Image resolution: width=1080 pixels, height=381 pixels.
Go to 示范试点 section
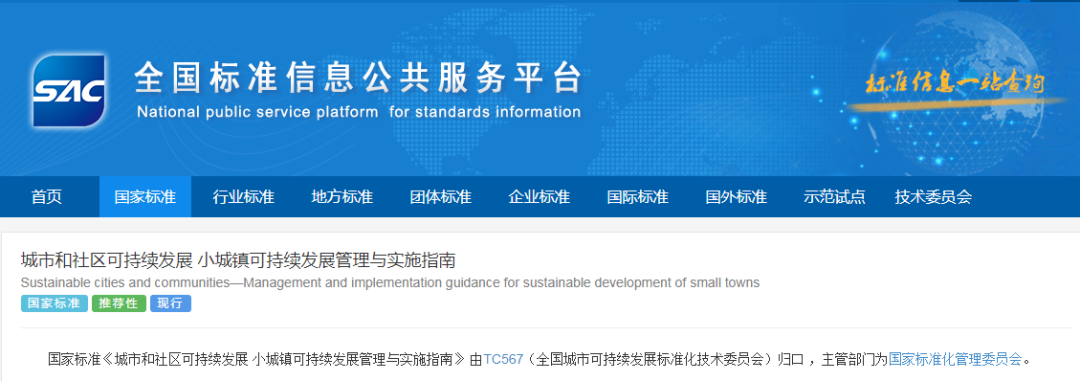[834, 197]
